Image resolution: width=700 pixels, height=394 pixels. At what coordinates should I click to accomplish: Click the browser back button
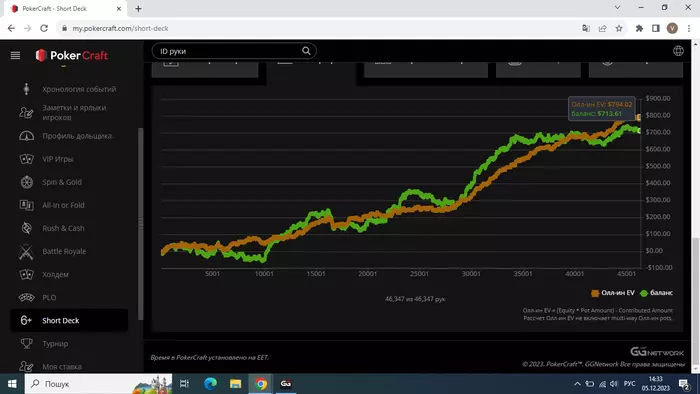[11, 28]
